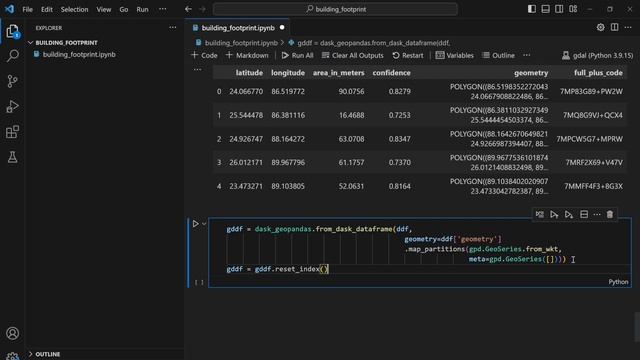Toggle the bottom panel layout icon
The image size is (640, 360).
click(x=545, y=9)
